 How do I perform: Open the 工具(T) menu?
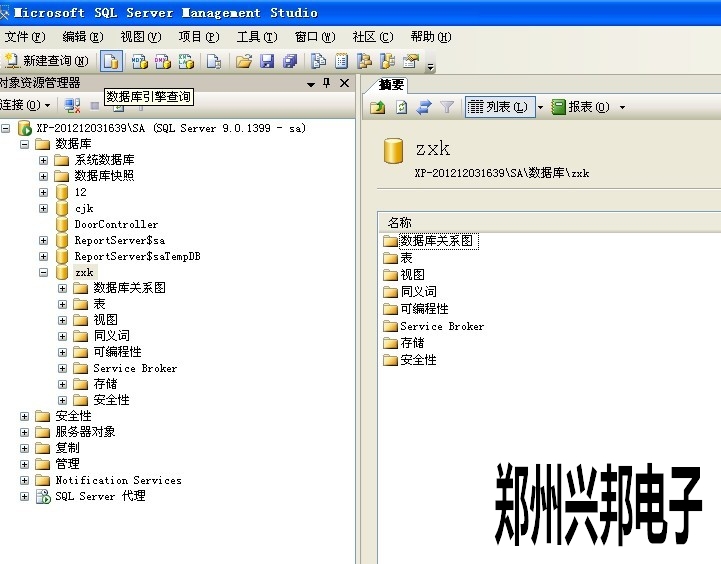tap(256, 37)
